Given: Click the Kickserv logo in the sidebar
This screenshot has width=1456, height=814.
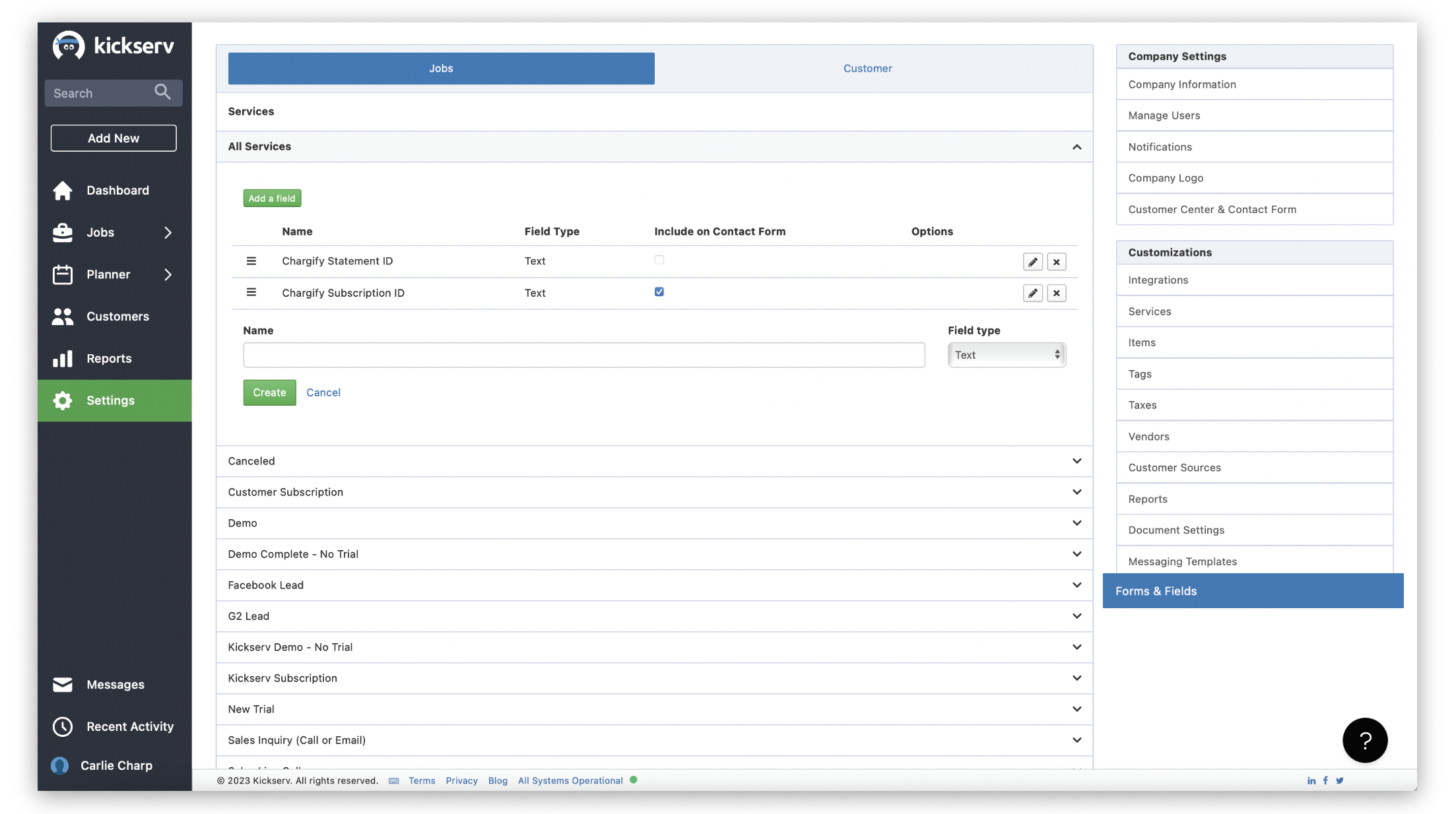Looking at the screenshot, I should [114, 46].
